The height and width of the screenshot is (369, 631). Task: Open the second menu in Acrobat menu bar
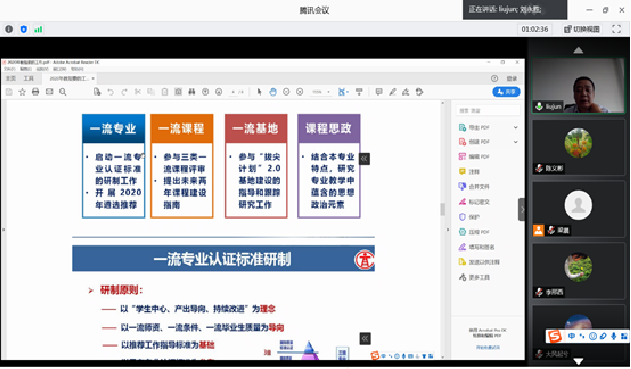pos(26,69)
